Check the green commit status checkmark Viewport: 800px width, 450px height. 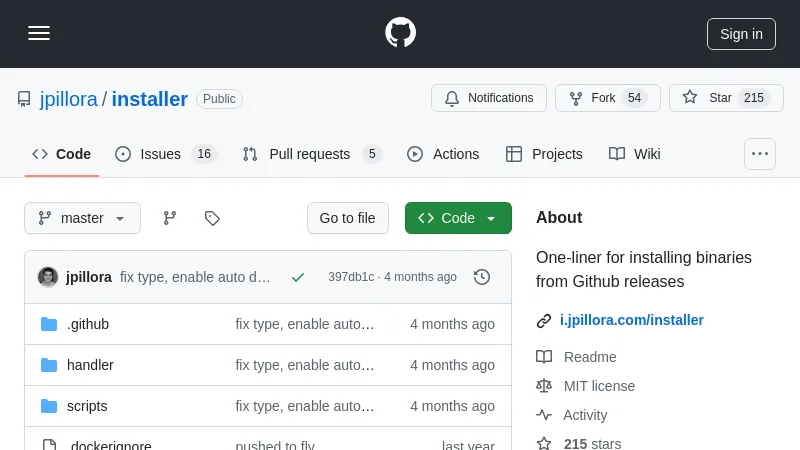(298, 277)
